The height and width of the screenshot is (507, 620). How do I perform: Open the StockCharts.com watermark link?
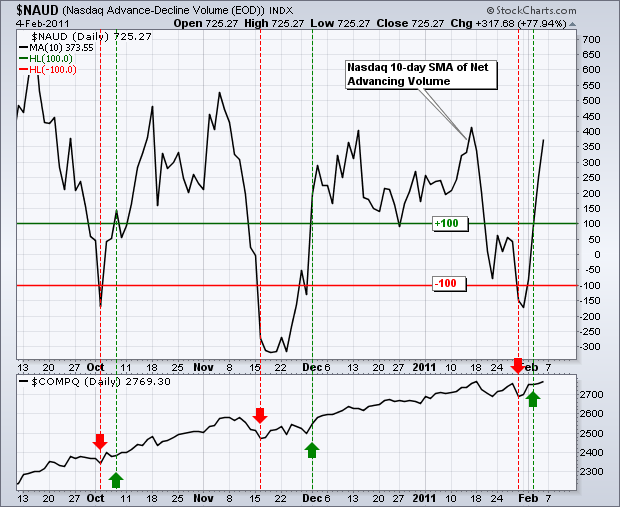[536, 11]
